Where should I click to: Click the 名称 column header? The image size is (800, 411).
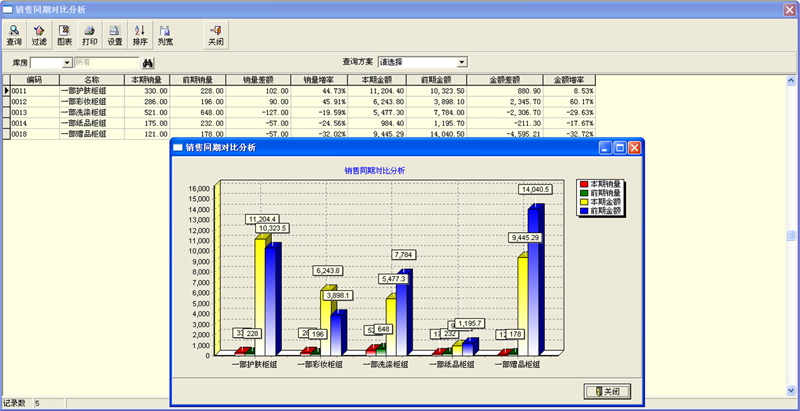92,80
